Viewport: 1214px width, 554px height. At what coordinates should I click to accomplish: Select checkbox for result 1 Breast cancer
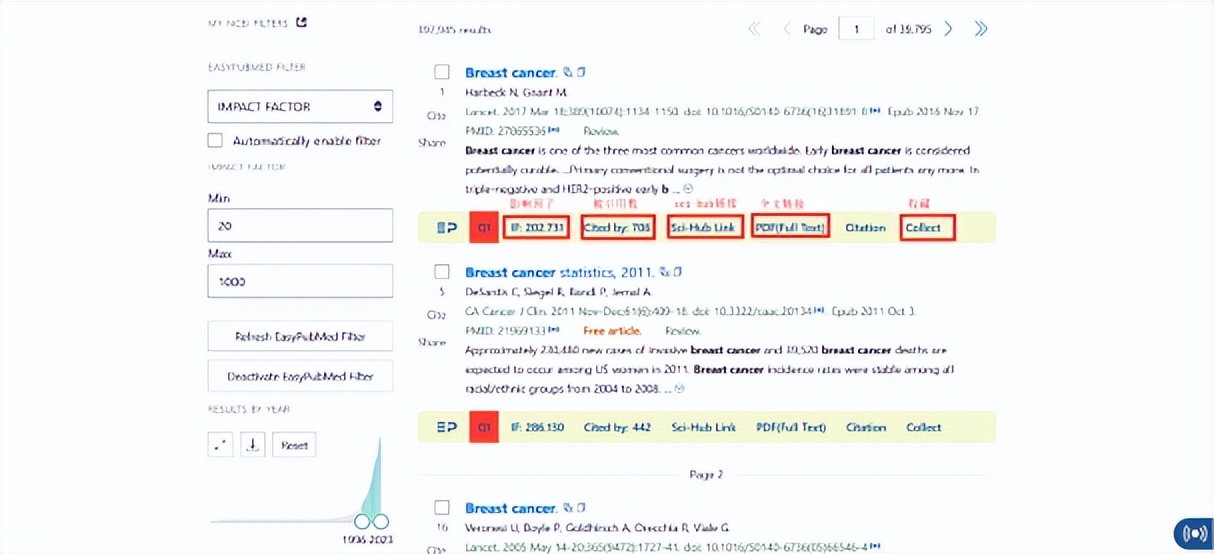[442, 72]
